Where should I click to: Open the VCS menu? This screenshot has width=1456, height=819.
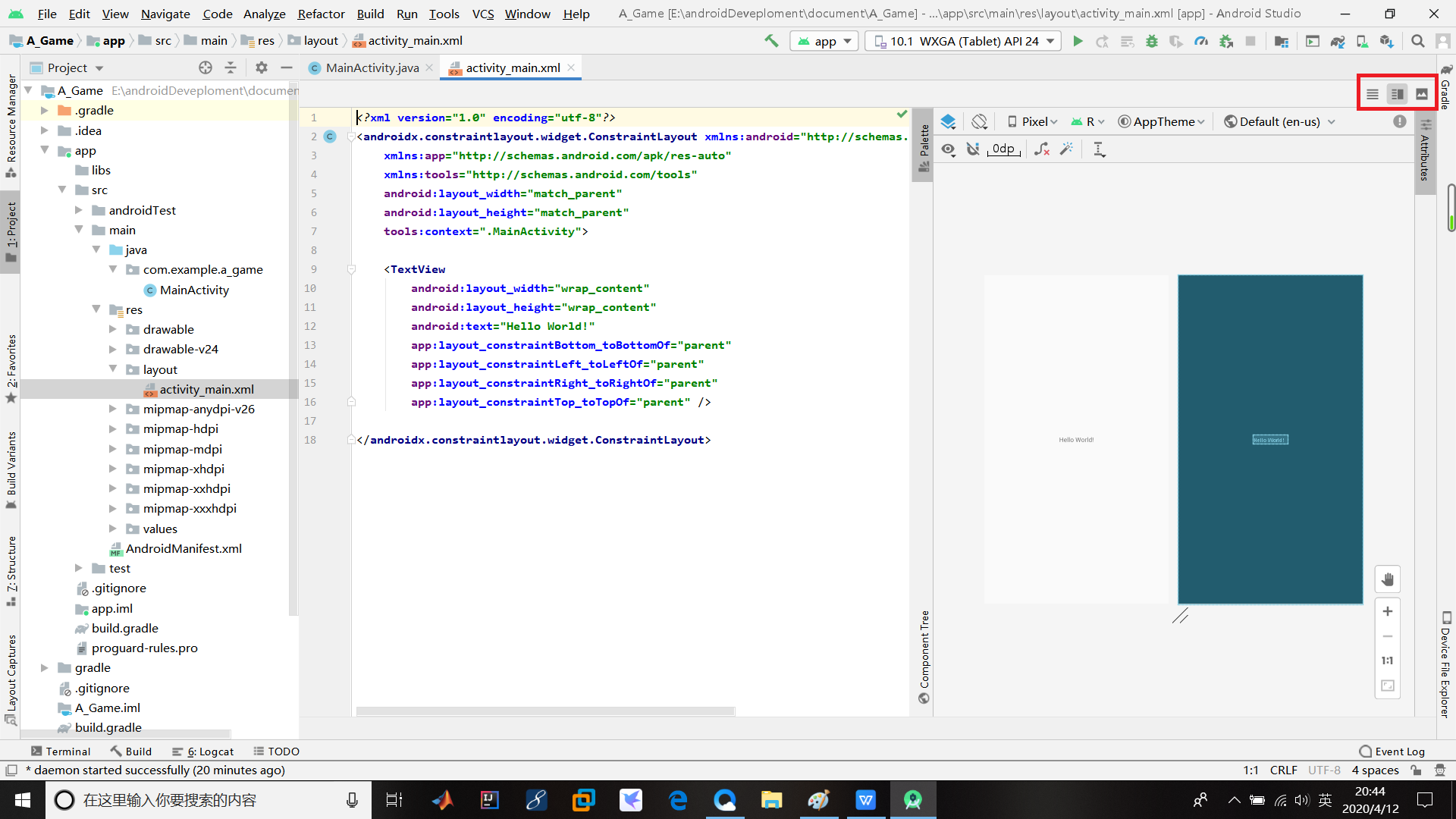pyautogui.click(x=483, y=14)
